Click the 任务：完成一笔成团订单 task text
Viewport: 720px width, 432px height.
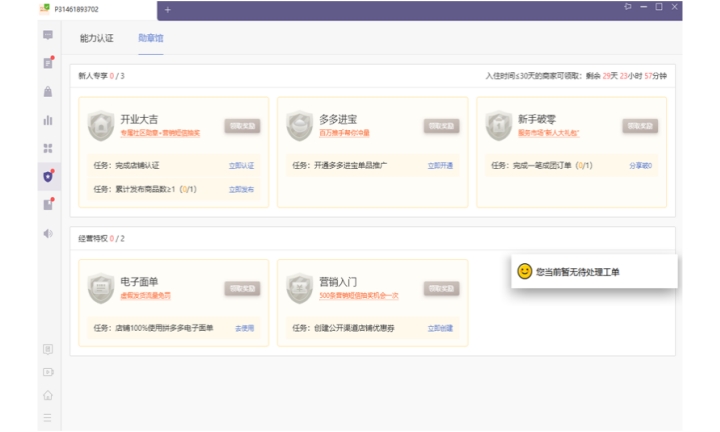(541, 166)
